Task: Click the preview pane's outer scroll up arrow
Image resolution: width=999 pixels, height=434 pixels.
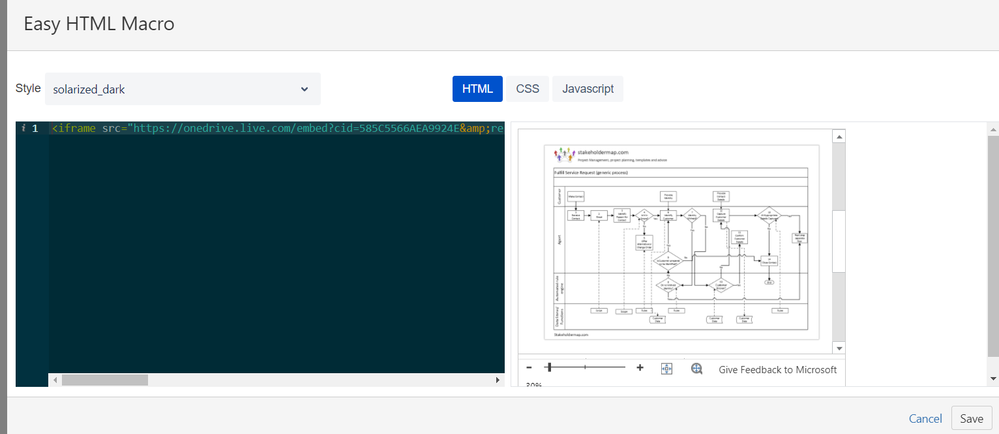Action: pos(993,129)
